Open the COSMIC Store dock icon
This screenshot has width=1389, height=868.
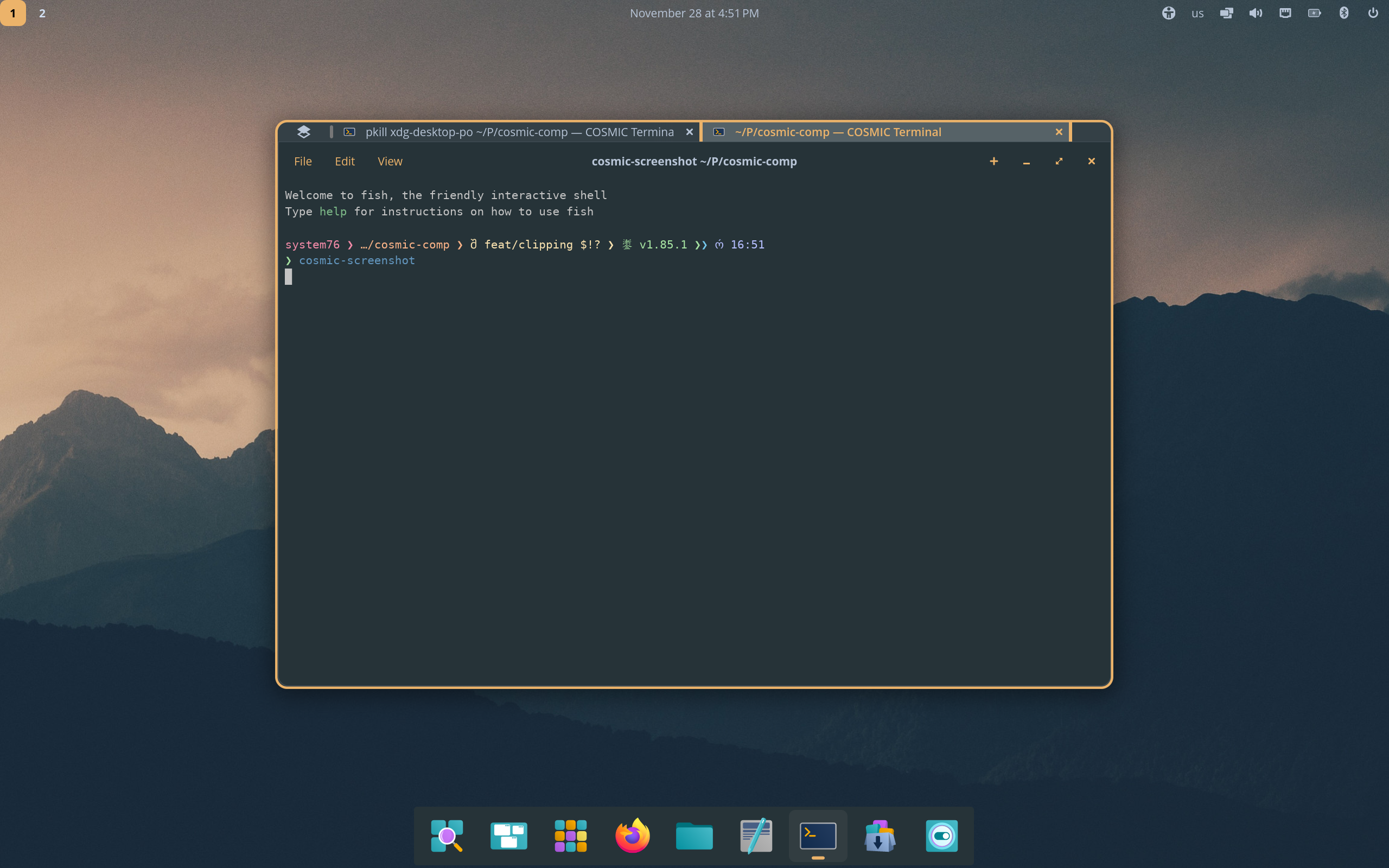point(880,836)
